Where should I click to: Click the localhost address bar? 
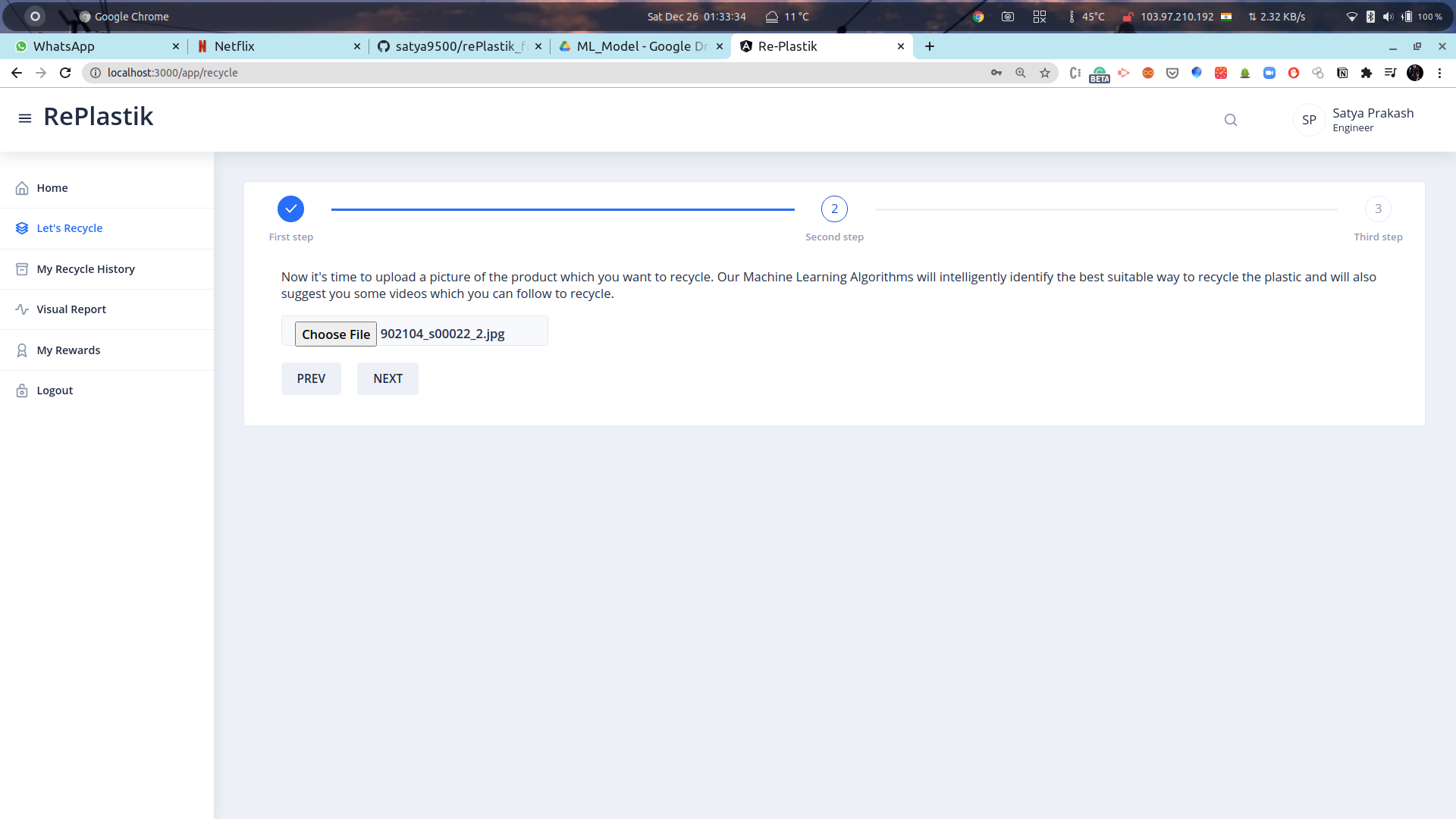tap(531, 73)
